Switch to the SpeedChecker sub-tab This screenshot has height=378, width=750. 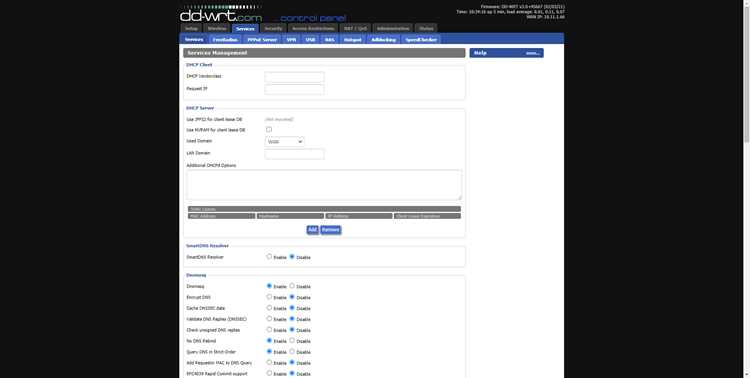(421, 40)
